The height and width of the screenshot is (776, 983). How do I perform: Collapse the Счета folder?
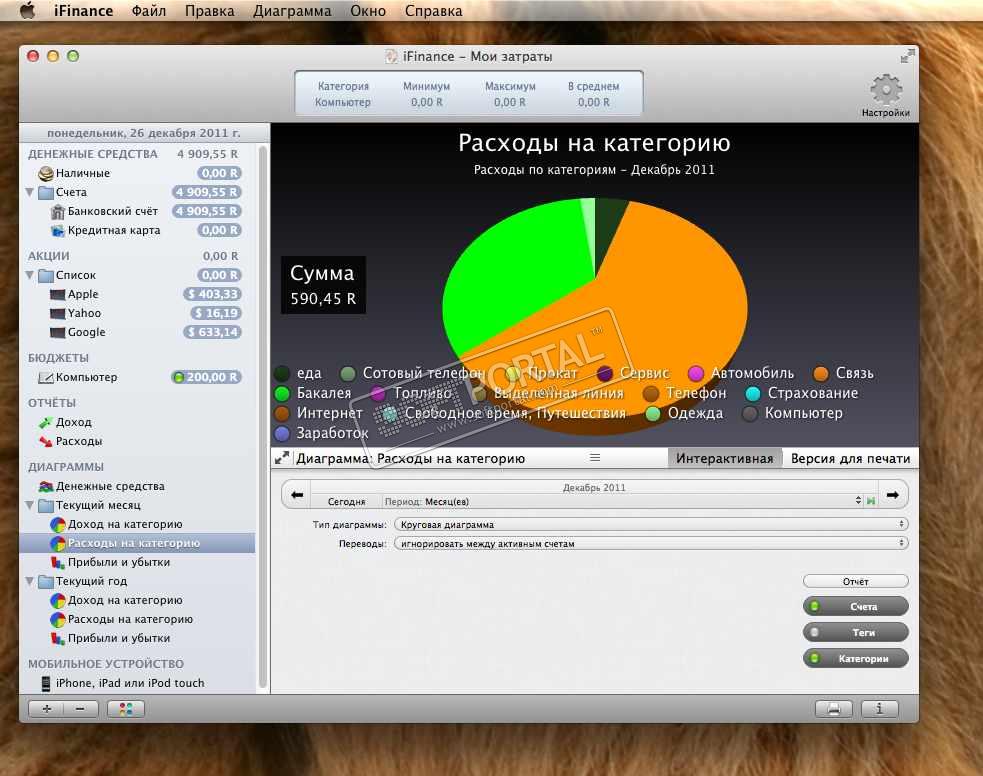tap(29, 192)
